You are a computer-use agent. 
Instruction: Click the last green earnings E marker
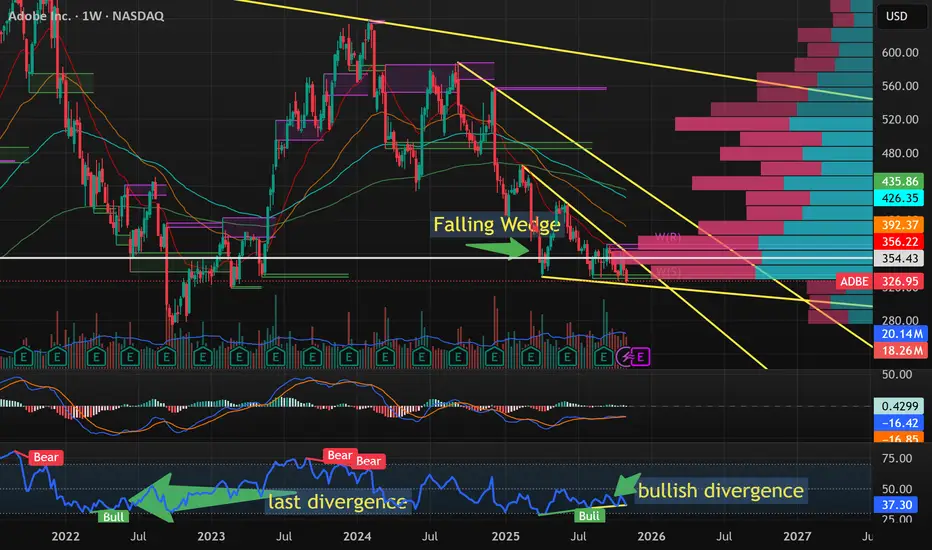click(x=604, y=357)
